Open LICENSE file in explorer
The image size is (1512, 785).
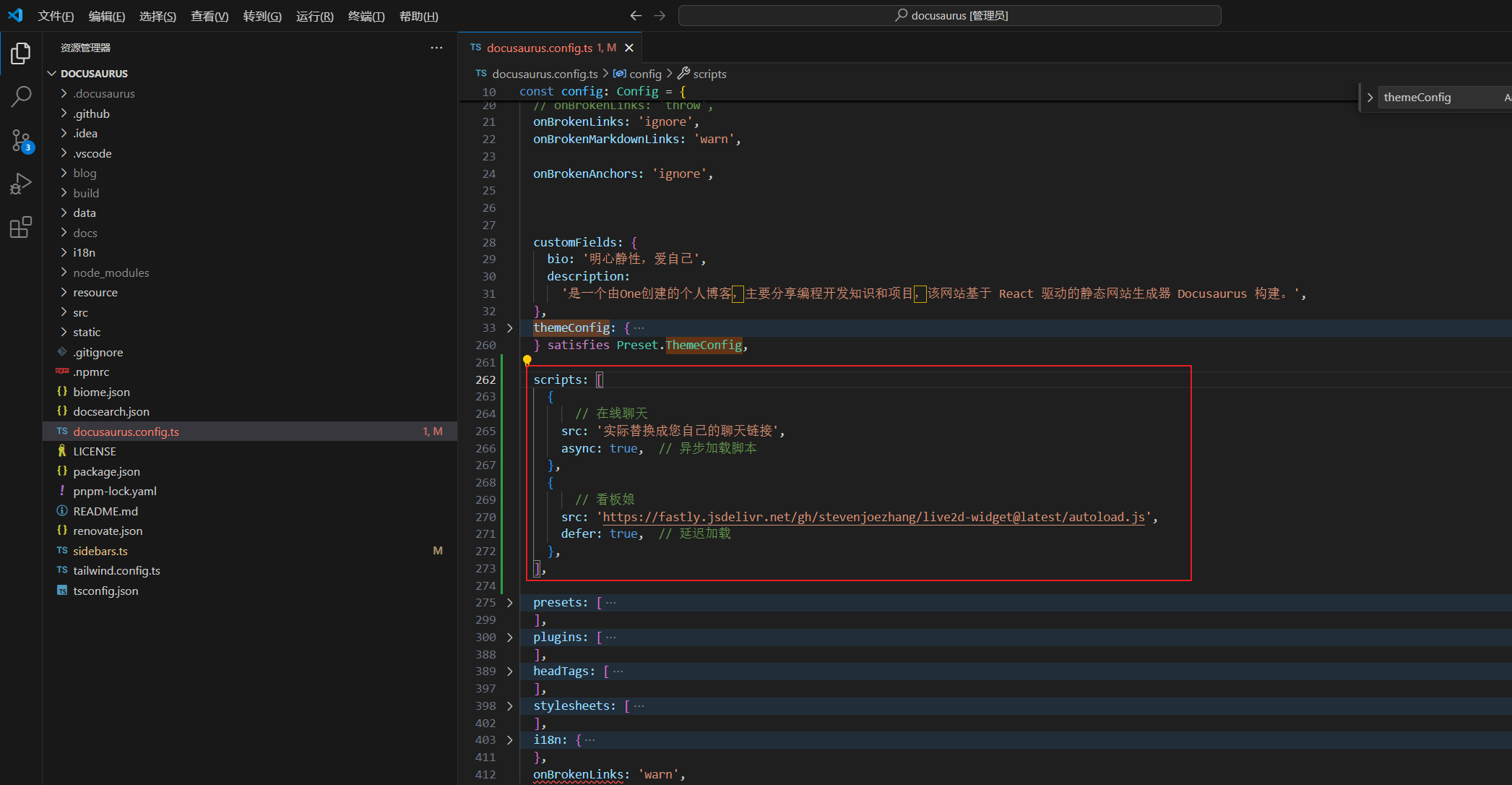click(250, 451)
